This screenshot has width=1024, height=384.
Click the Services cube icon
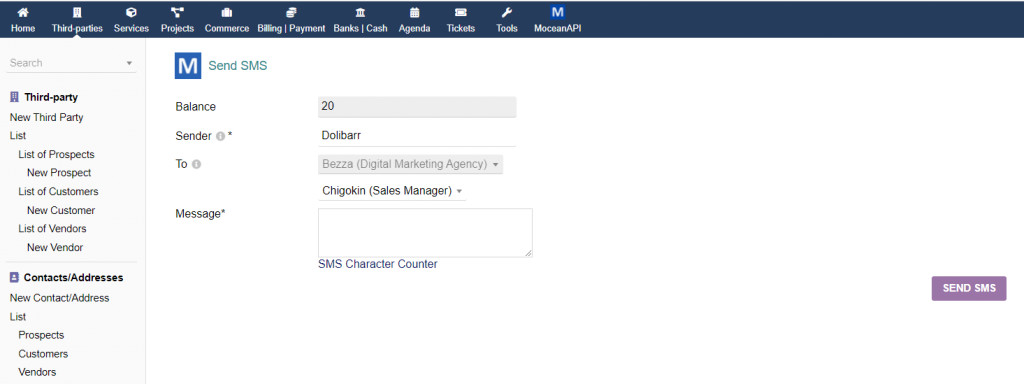pos(131,12)
